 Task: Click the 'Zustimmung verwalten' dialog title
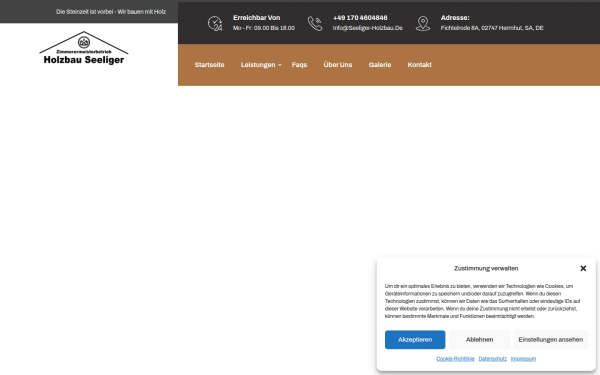pyautogui.click(x=486, y=268)
